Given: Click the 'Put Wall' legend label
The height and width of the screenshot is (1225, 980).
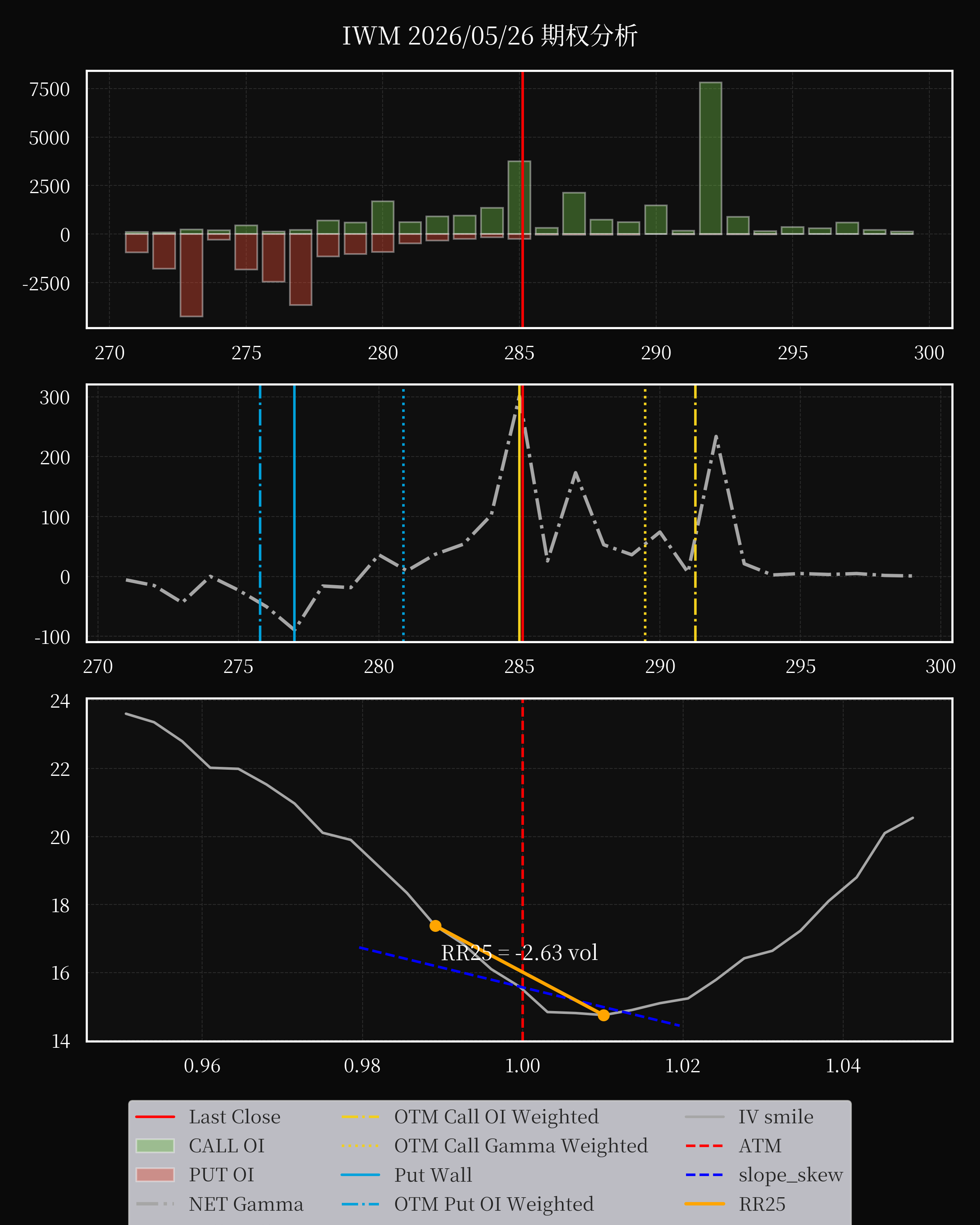Looking at the screenshot, I should coord(433,1175).
